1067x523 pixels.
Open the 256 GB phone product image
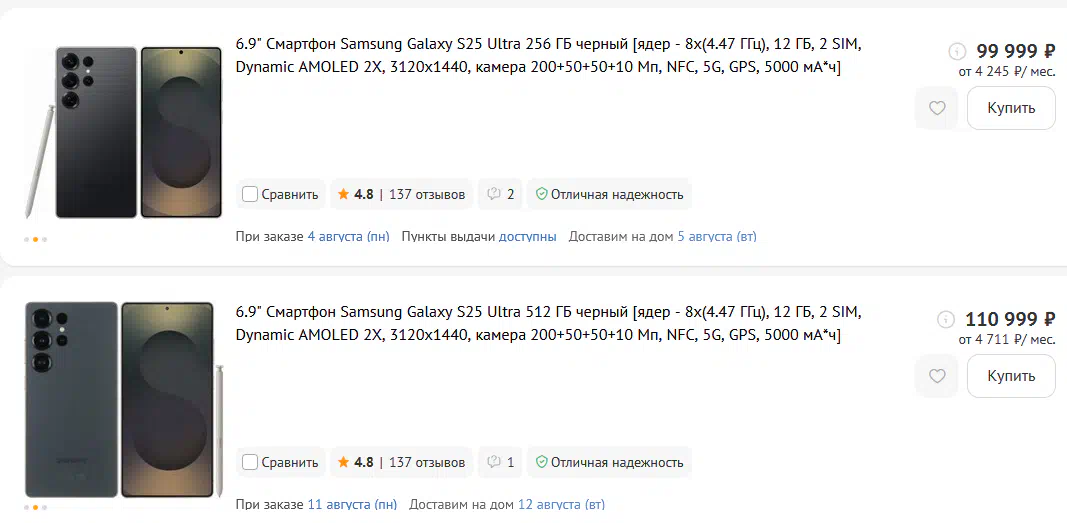coord(123,132)
